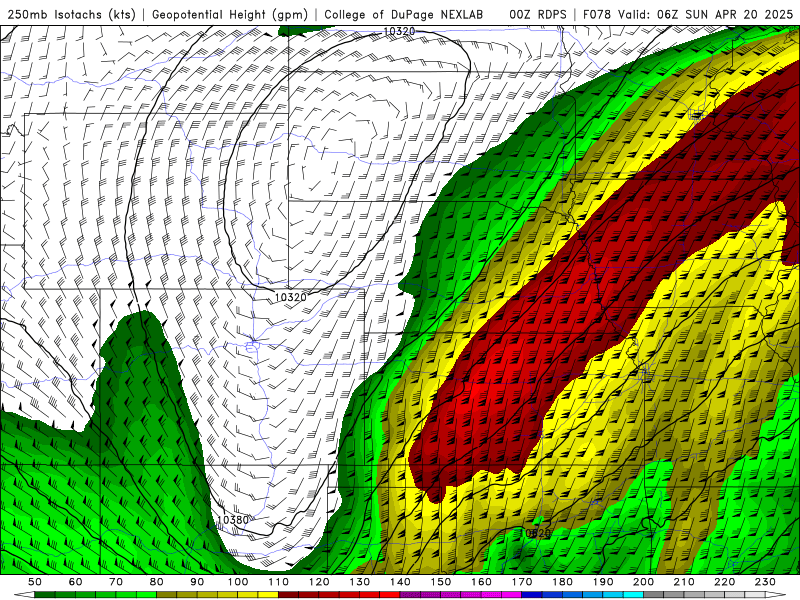Click the 120 knot legend label

[x=319, y=582]
